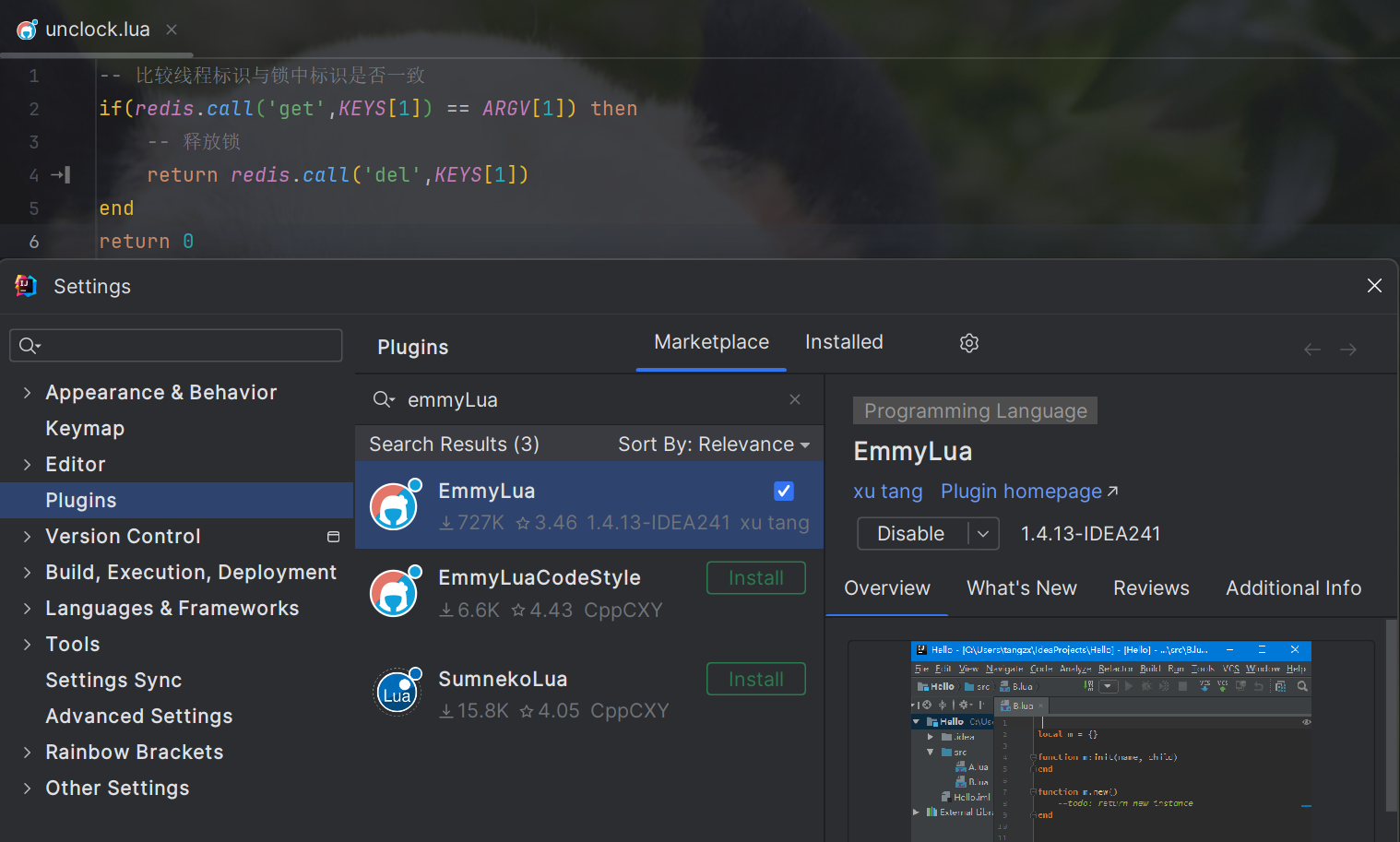Click the plugin search magnifier icon
Screen dimensions: 1400x842
coord(384,399)
